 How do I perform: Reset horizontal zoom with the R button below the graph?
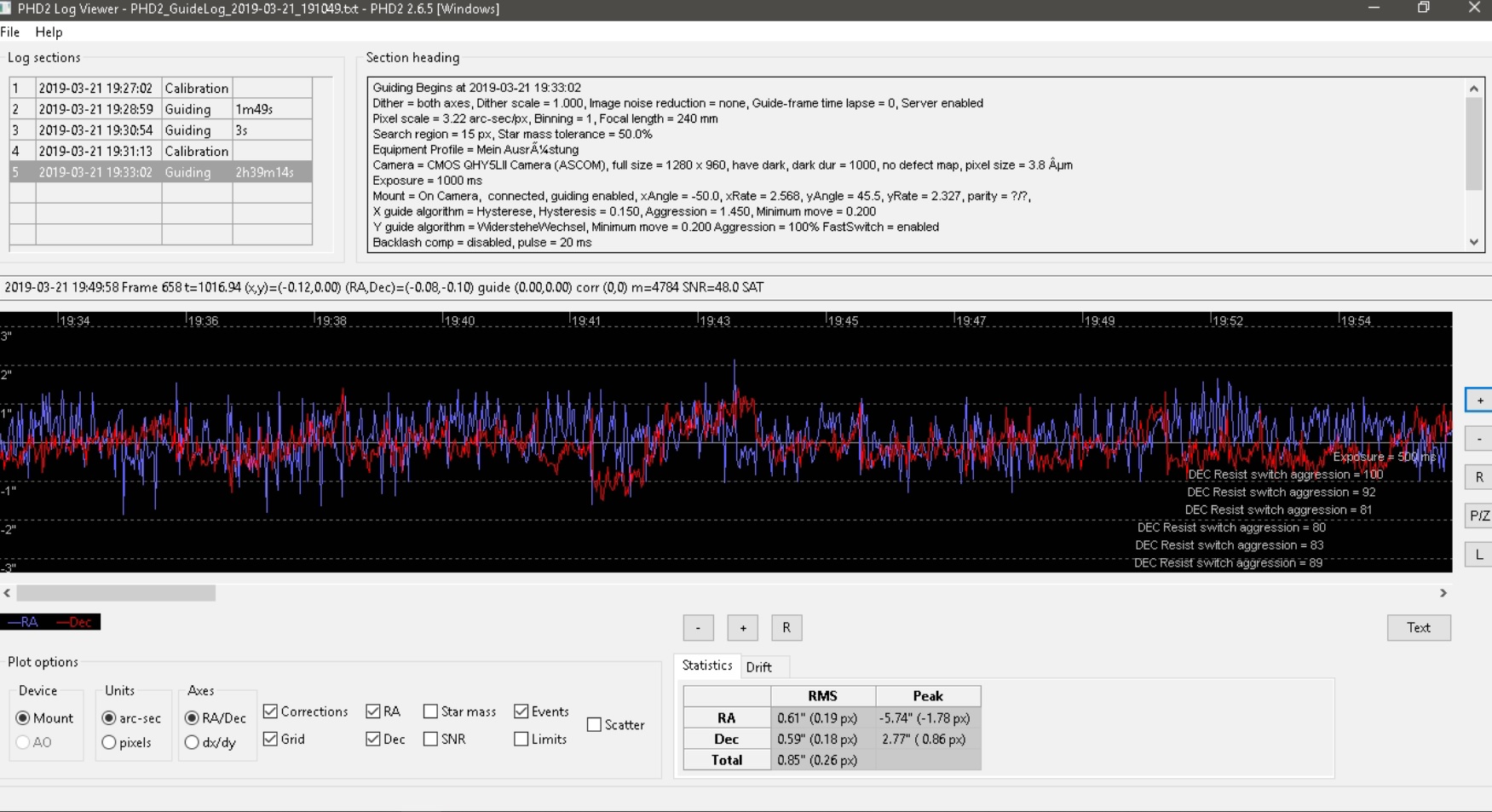786,628
